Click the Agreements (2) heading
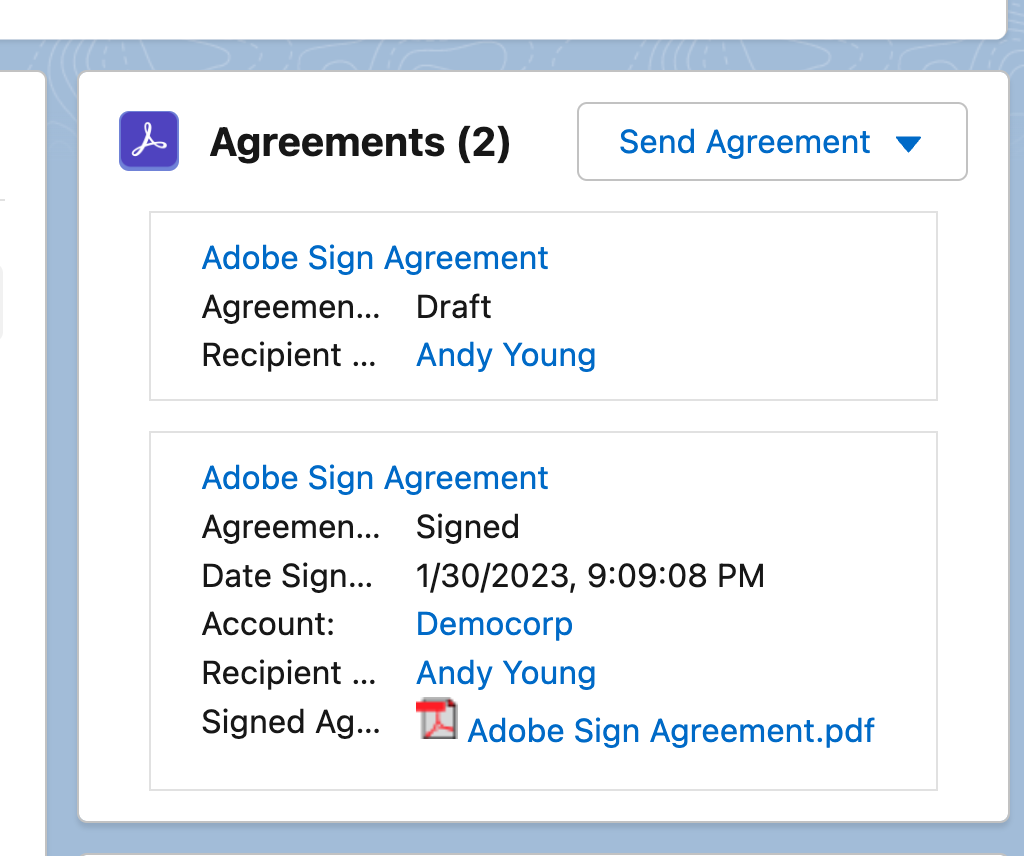1024x856 pixels. (x=360, y=141)
